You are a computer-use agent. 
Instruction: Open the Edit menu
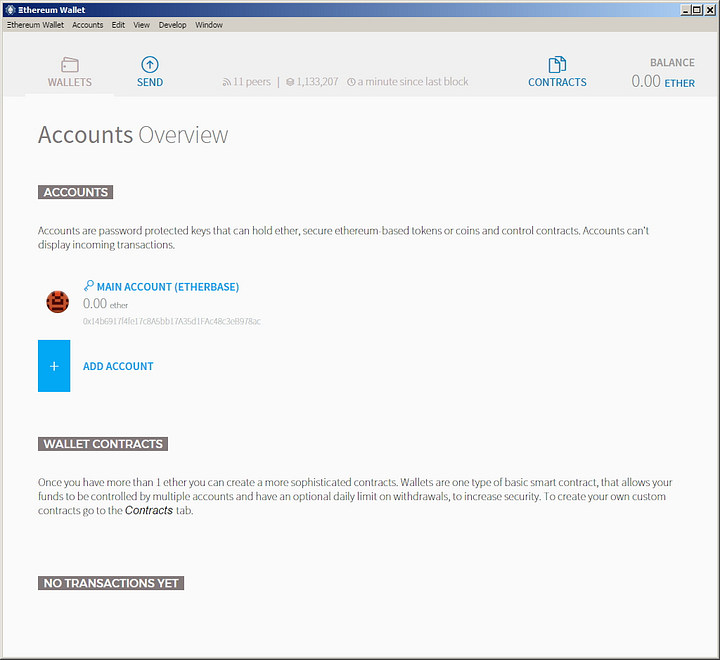click(118, 25)
